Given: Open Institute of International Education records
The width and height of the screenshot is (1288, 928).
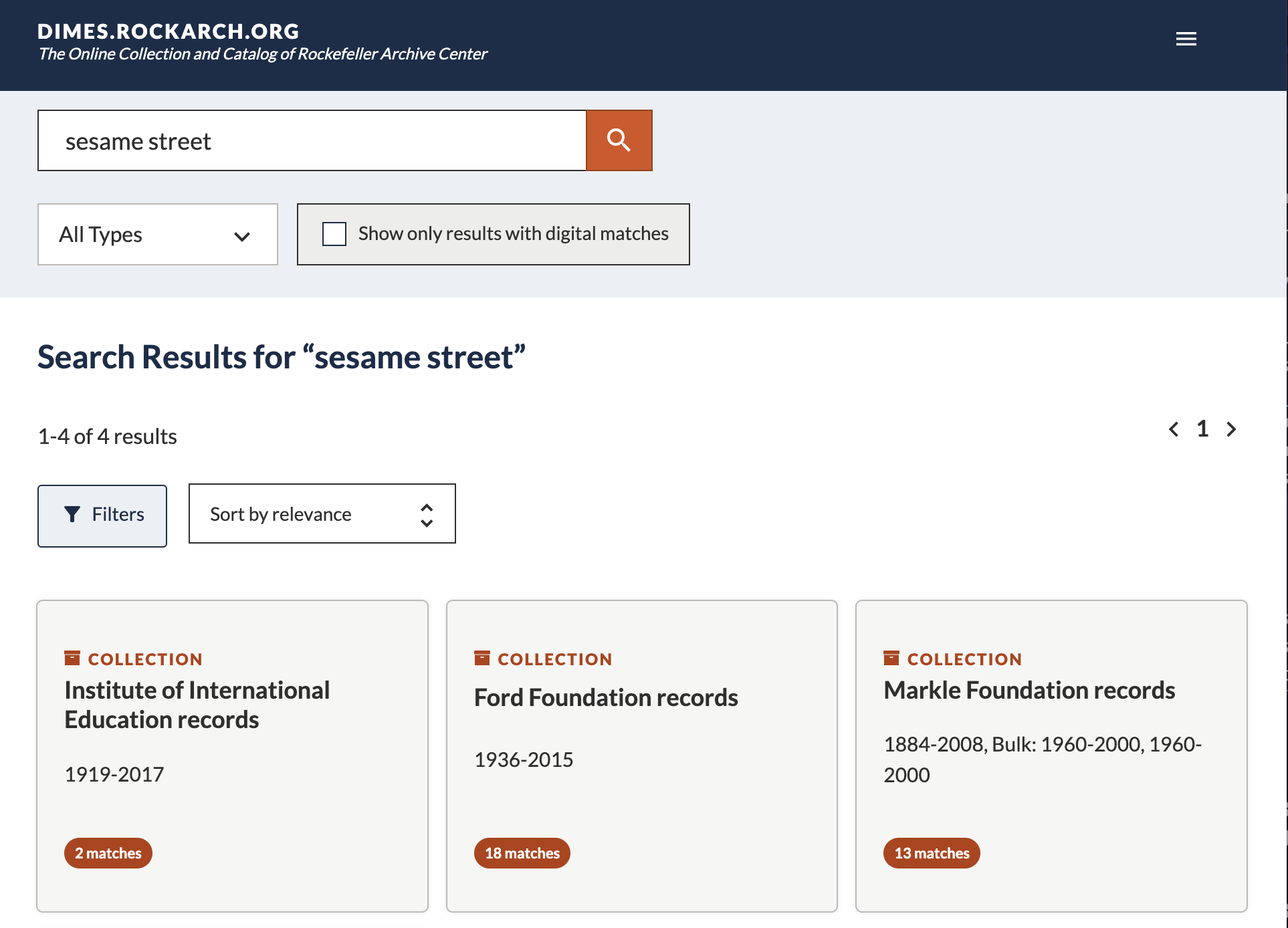Looking at the screenshot, I should 197,705.
